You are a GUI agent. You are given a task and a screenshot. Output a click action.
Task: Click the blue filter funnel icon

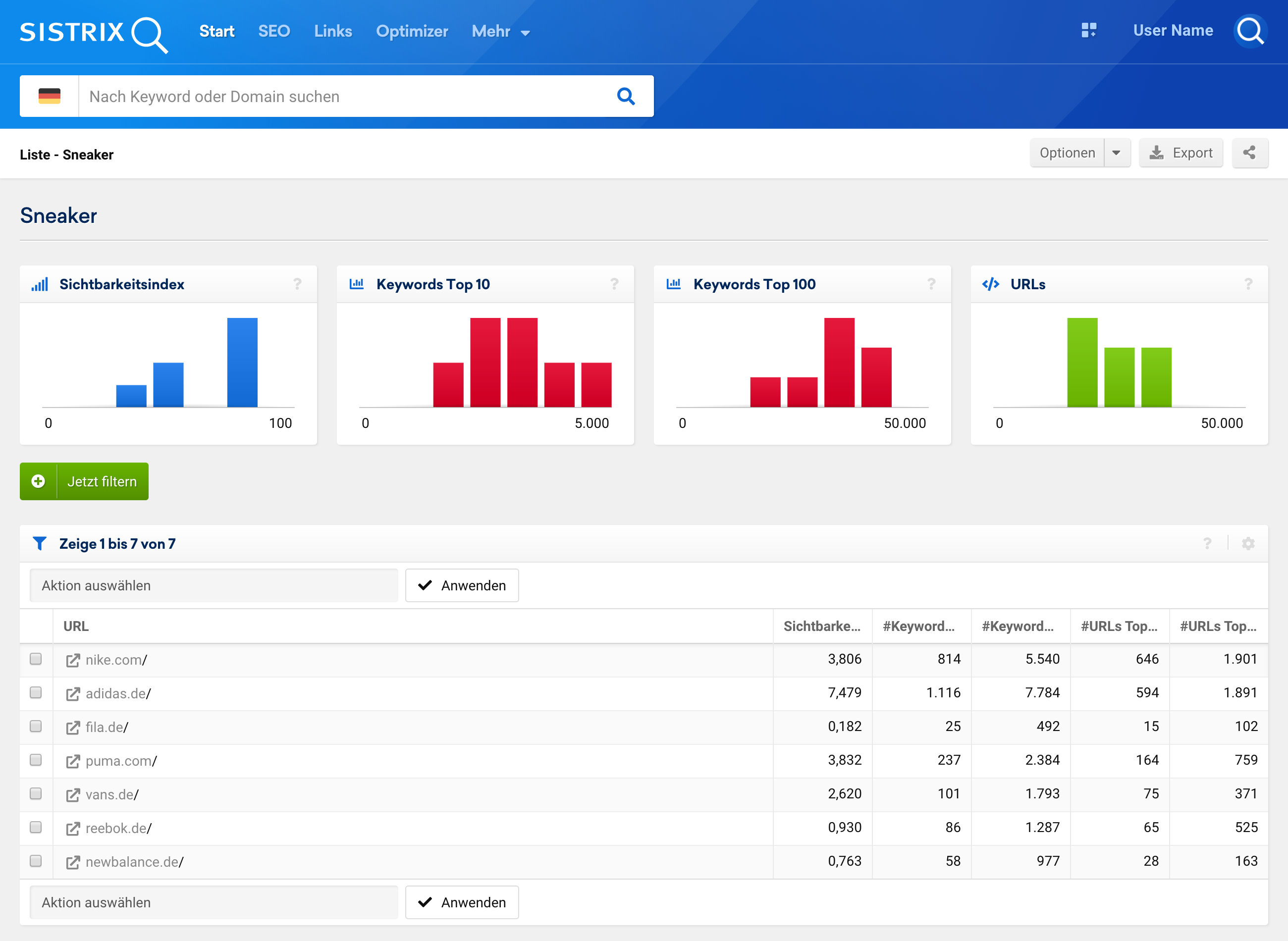39,543
